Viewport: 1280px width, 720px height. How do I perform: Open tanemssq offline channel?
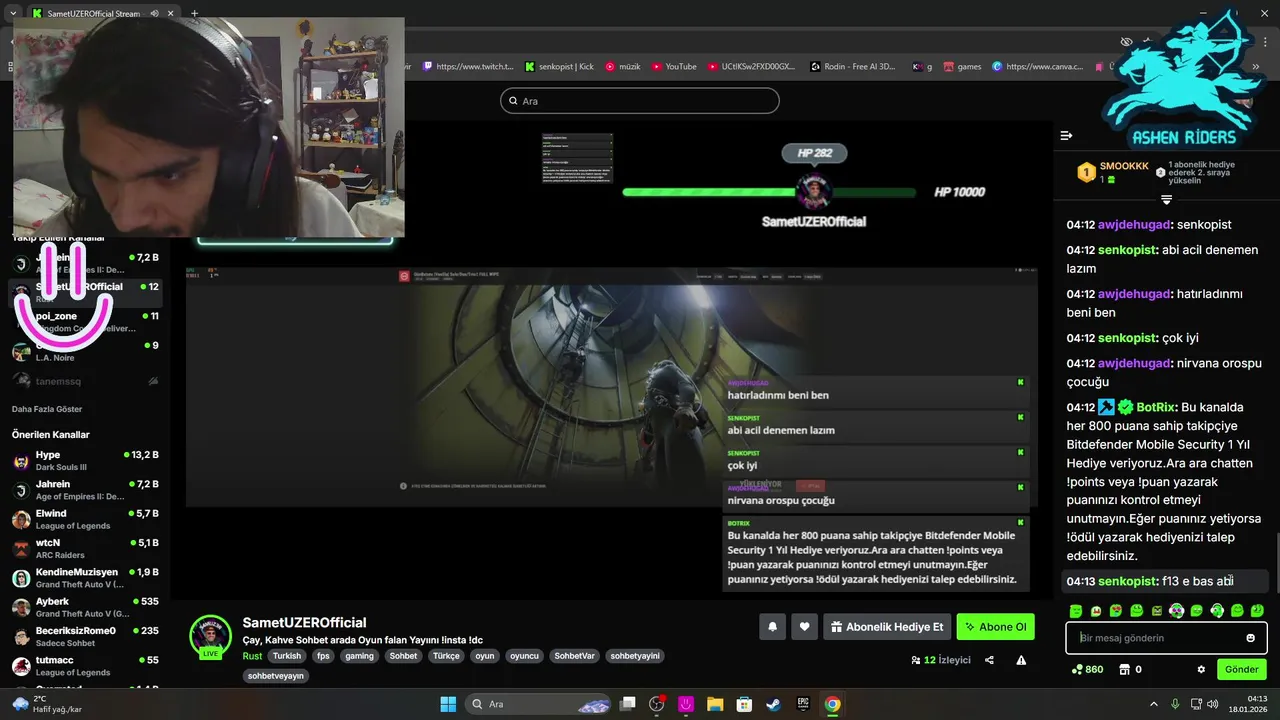point(85,380)
